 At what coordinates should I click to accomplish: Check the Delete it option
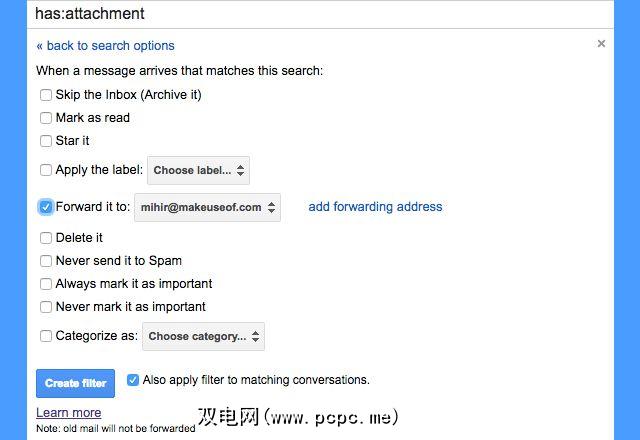[46, 238]
